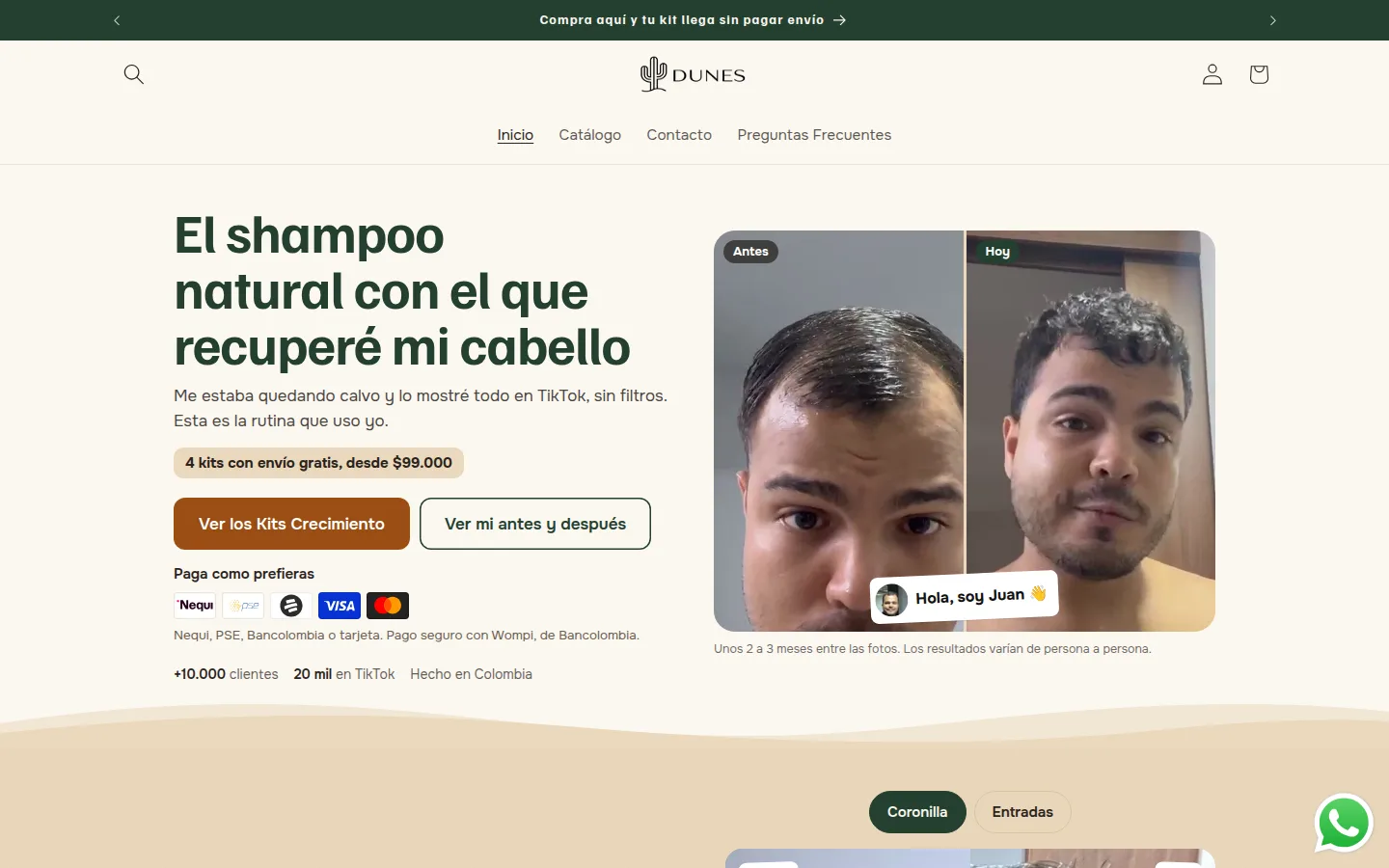Click the Hecho en Colombia text
Screen dimensions: 1389x868
click(471, 674)
